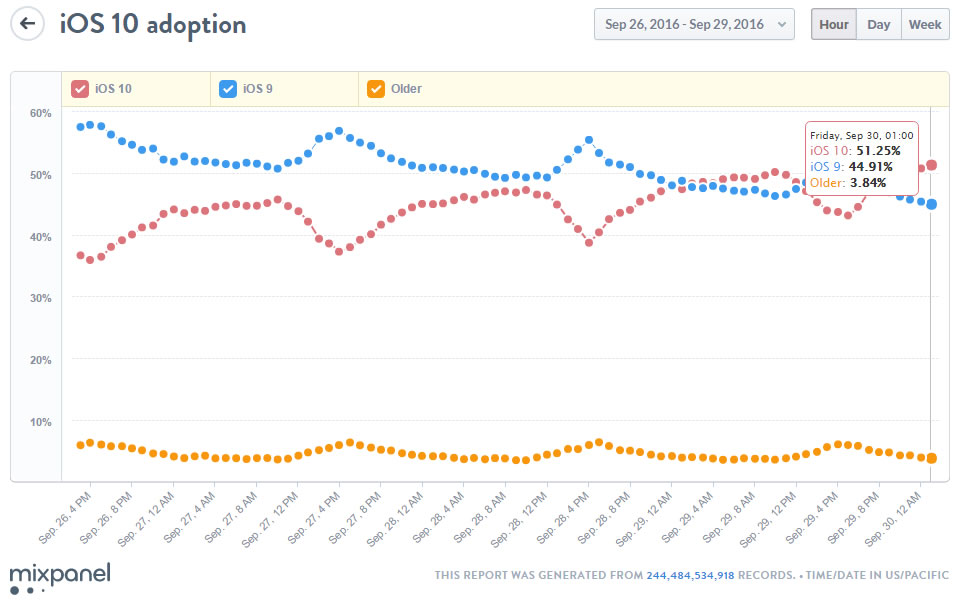Click the first blue iOS 9 data point
This screenshot has height=600, width=960.
coord(80,127)
